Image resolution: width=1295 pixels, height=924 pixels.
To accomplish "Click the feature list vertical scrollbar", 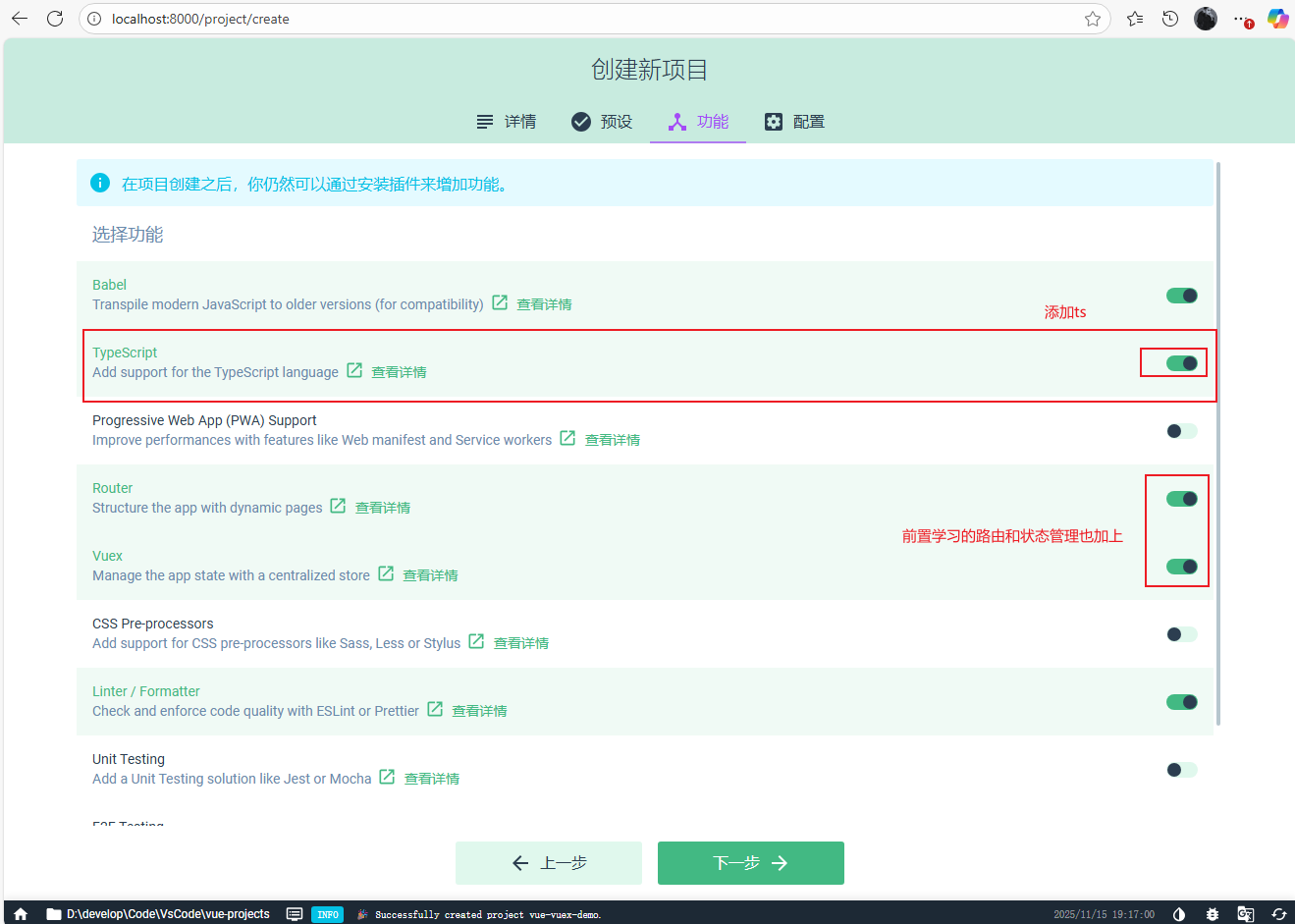I will click(1218, 444).
